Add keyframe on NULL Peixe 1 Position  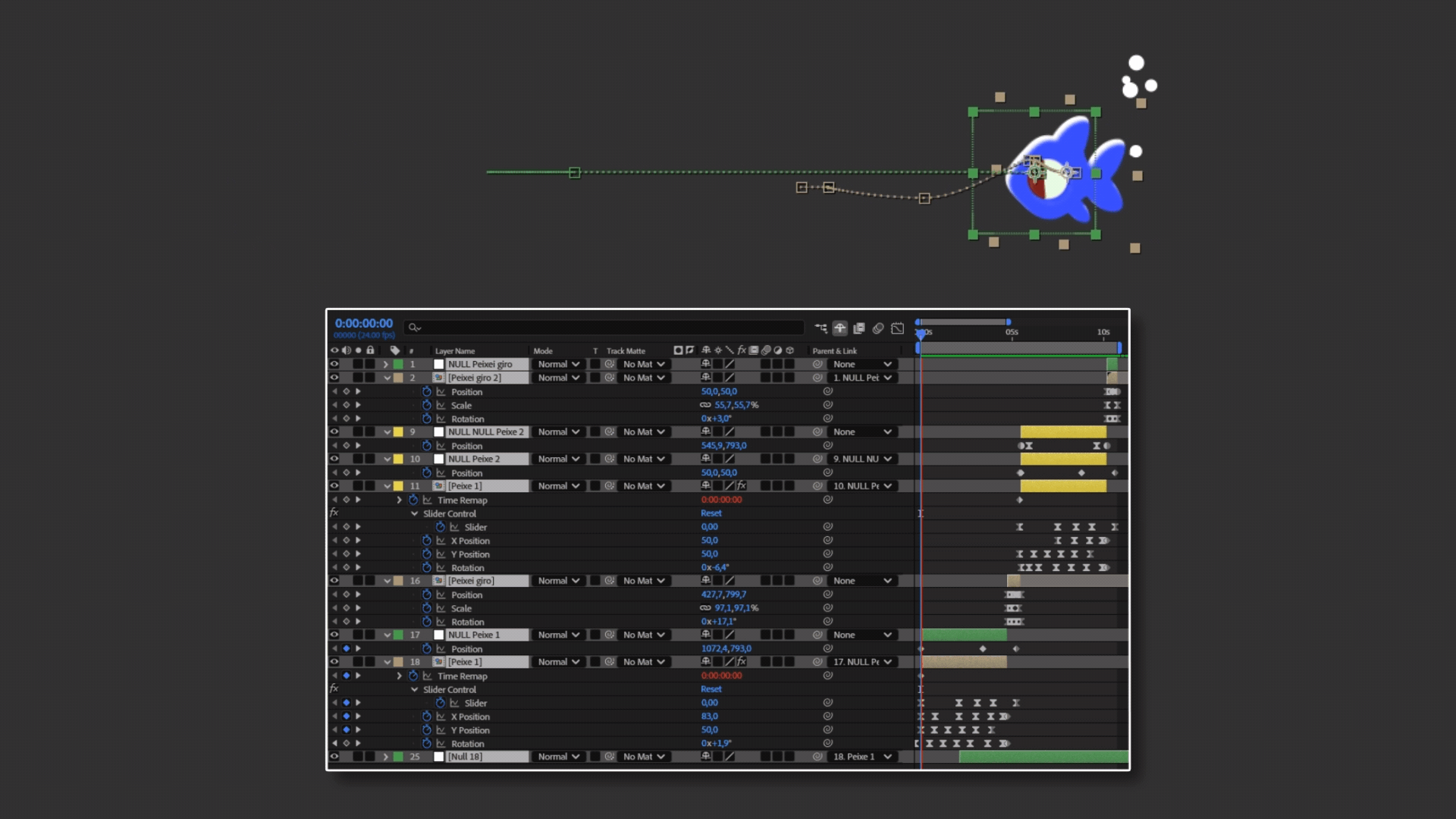pyautogui.click(x=347, y=648)
